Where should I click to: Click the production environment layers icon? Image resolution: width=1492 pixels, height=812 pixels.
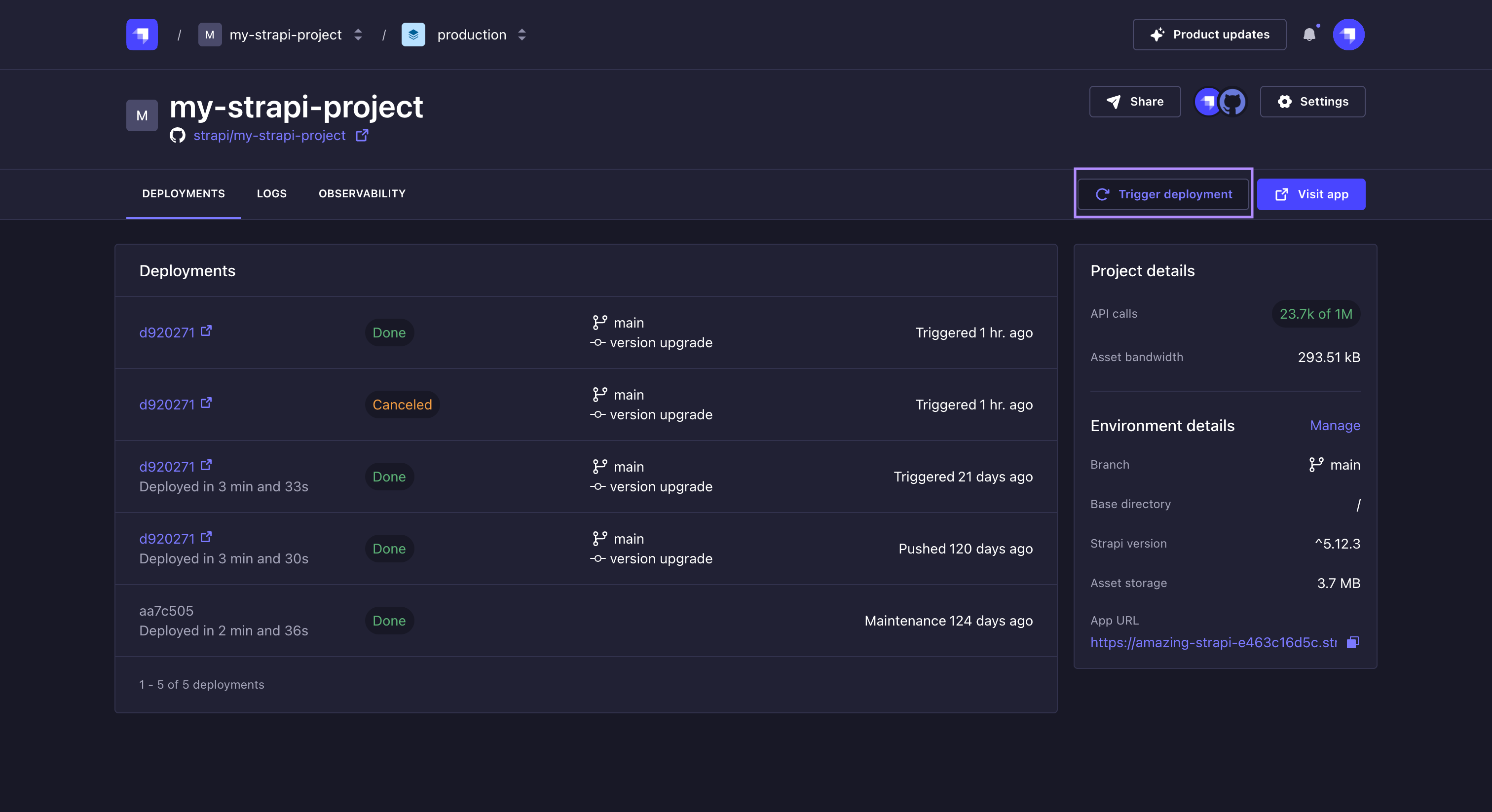(413, 35)
